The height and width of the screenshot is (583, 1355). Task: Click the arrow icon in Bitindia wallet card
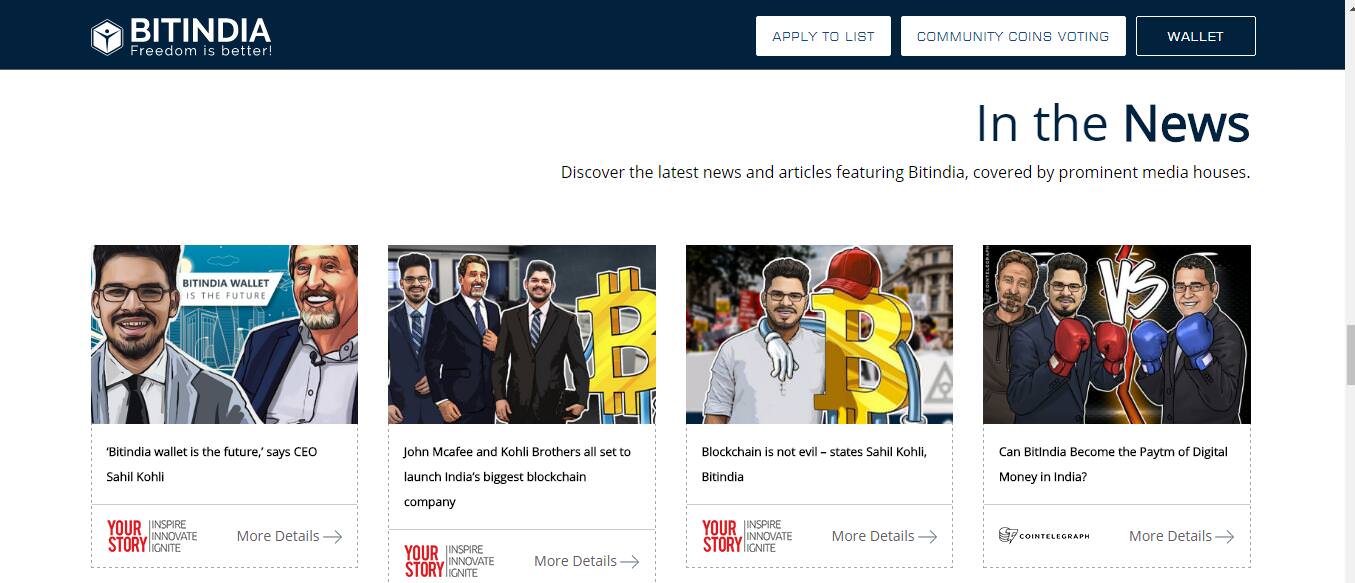pyautogui.click(x=333, y=537)
